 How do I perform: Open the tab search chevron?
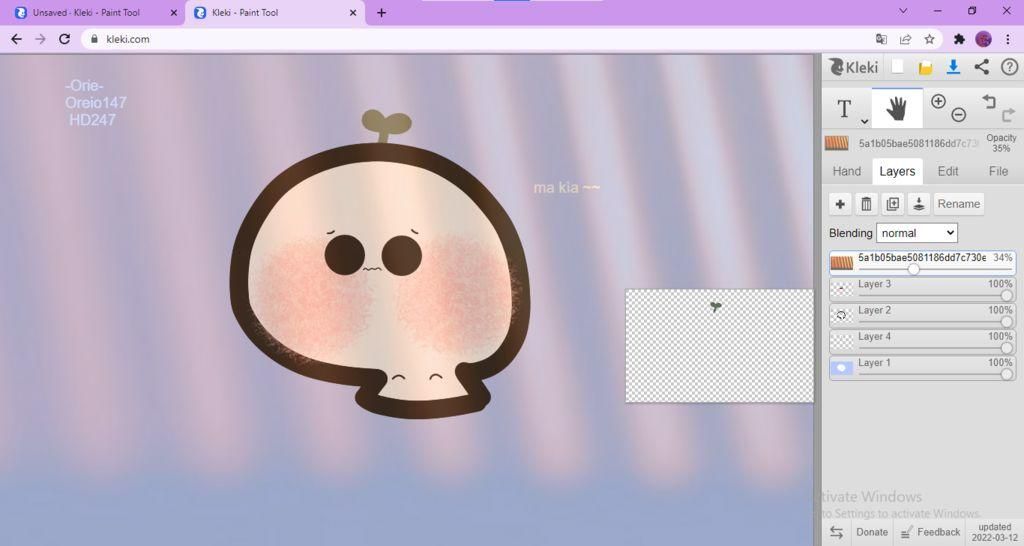[903, 11]
